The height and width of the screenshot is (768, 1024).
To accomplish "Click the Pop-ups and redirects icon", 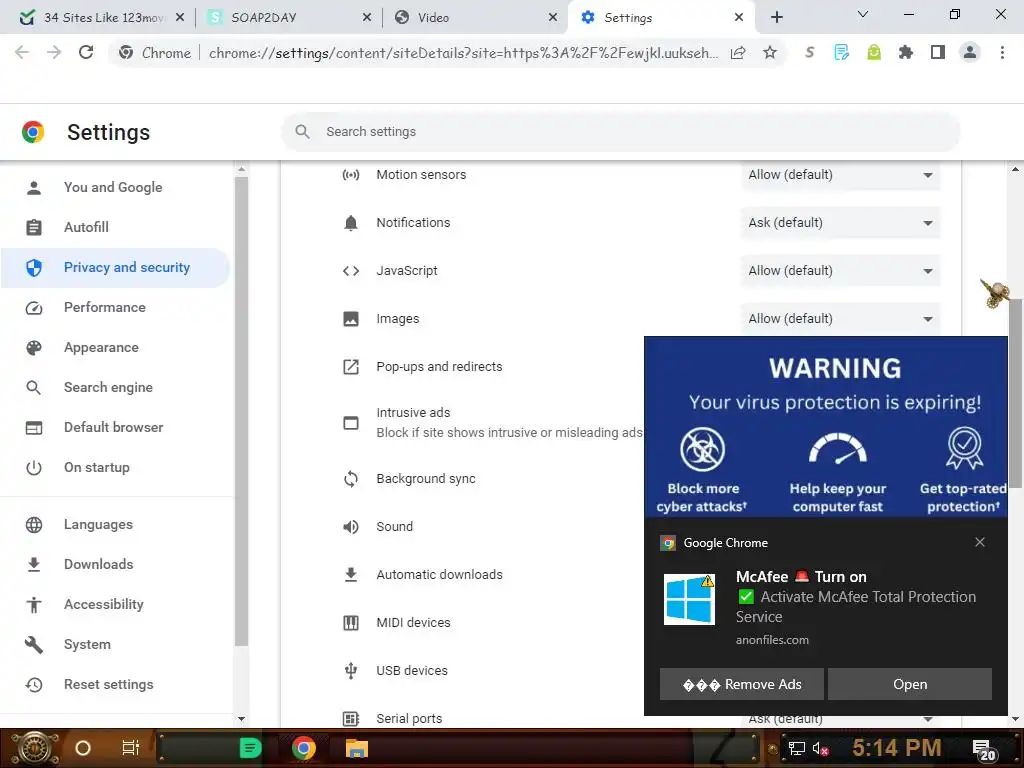I will (351, 366).
